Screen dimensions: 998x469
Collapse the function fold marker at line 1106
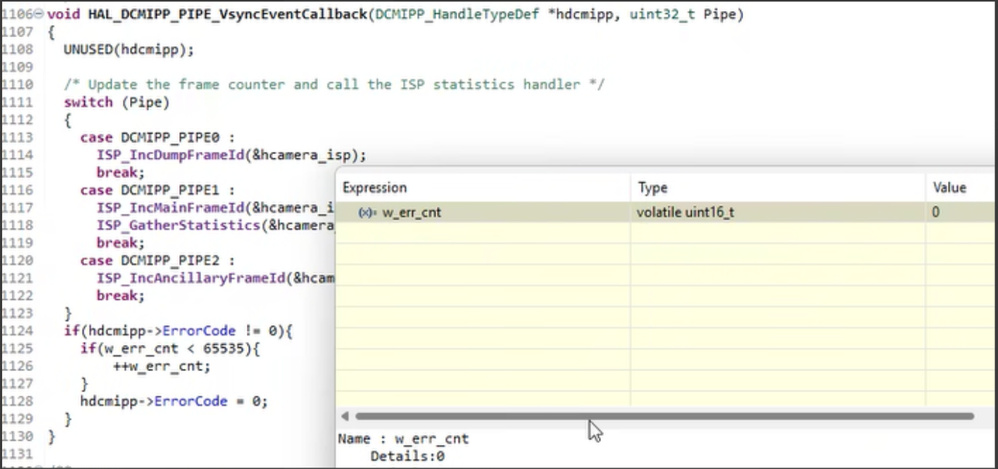tap(39, 13)
